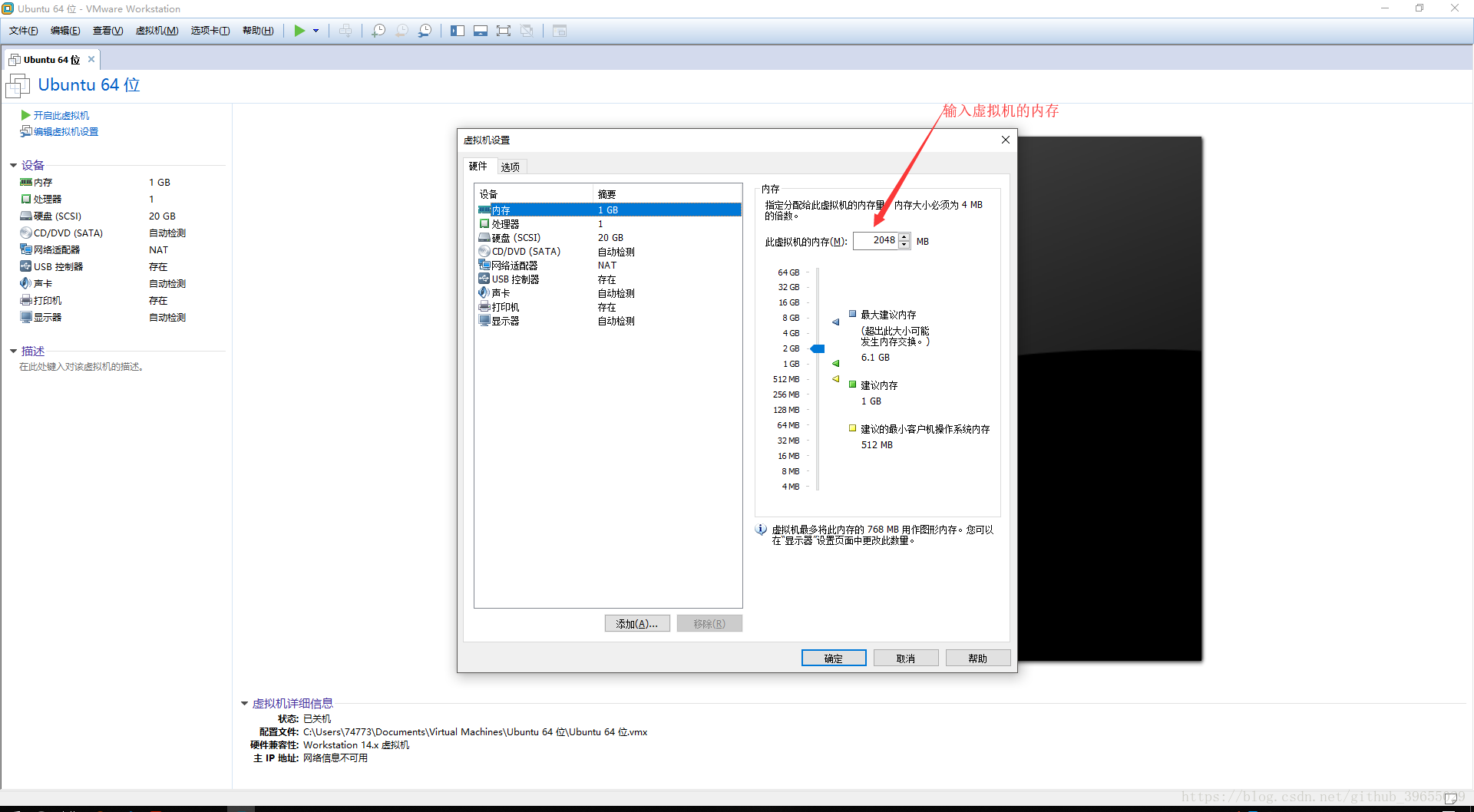The width and height of the screenshot is (1474, 812).
Task: Switch to the 选项 tab in settings dialog
Action: click(510, 167)
